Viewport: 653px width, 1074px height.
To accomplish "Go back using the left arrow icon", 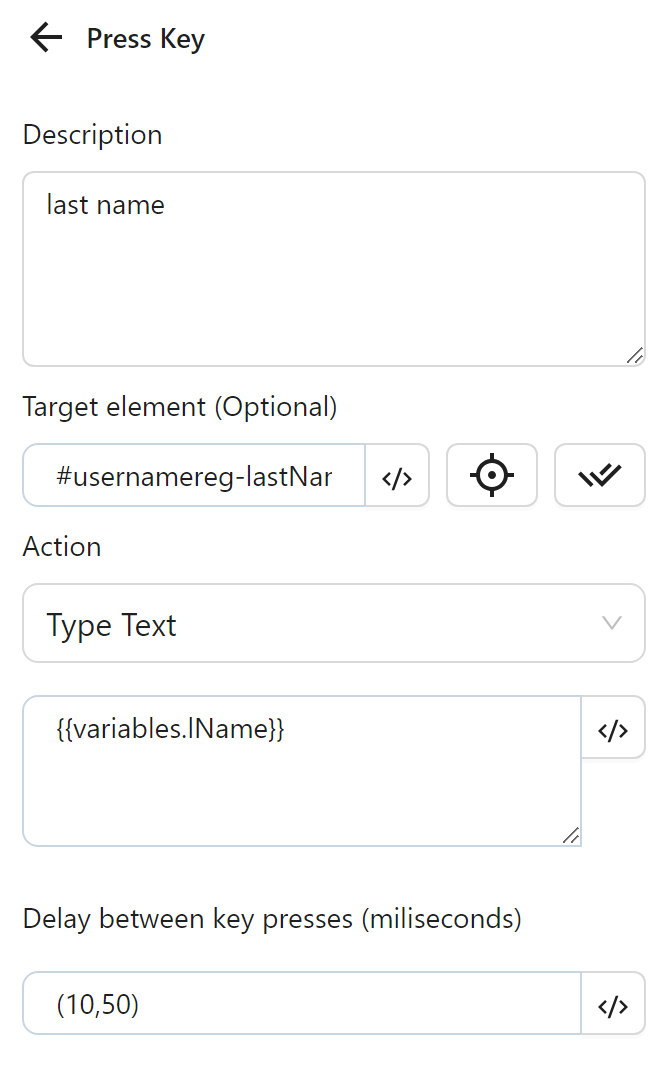I will pos(46,38).
